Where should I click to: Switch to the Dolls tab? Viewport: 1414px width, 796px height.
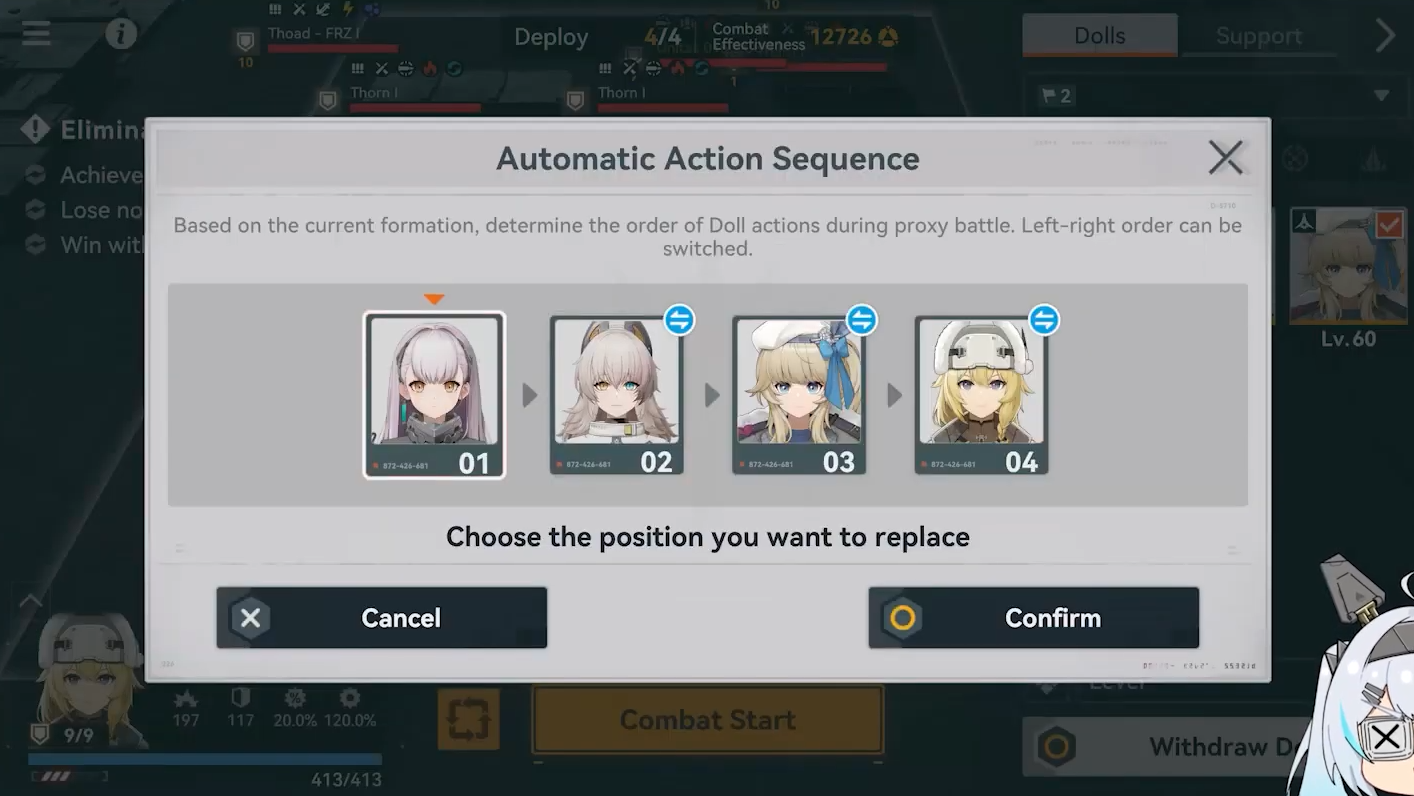1099,36
